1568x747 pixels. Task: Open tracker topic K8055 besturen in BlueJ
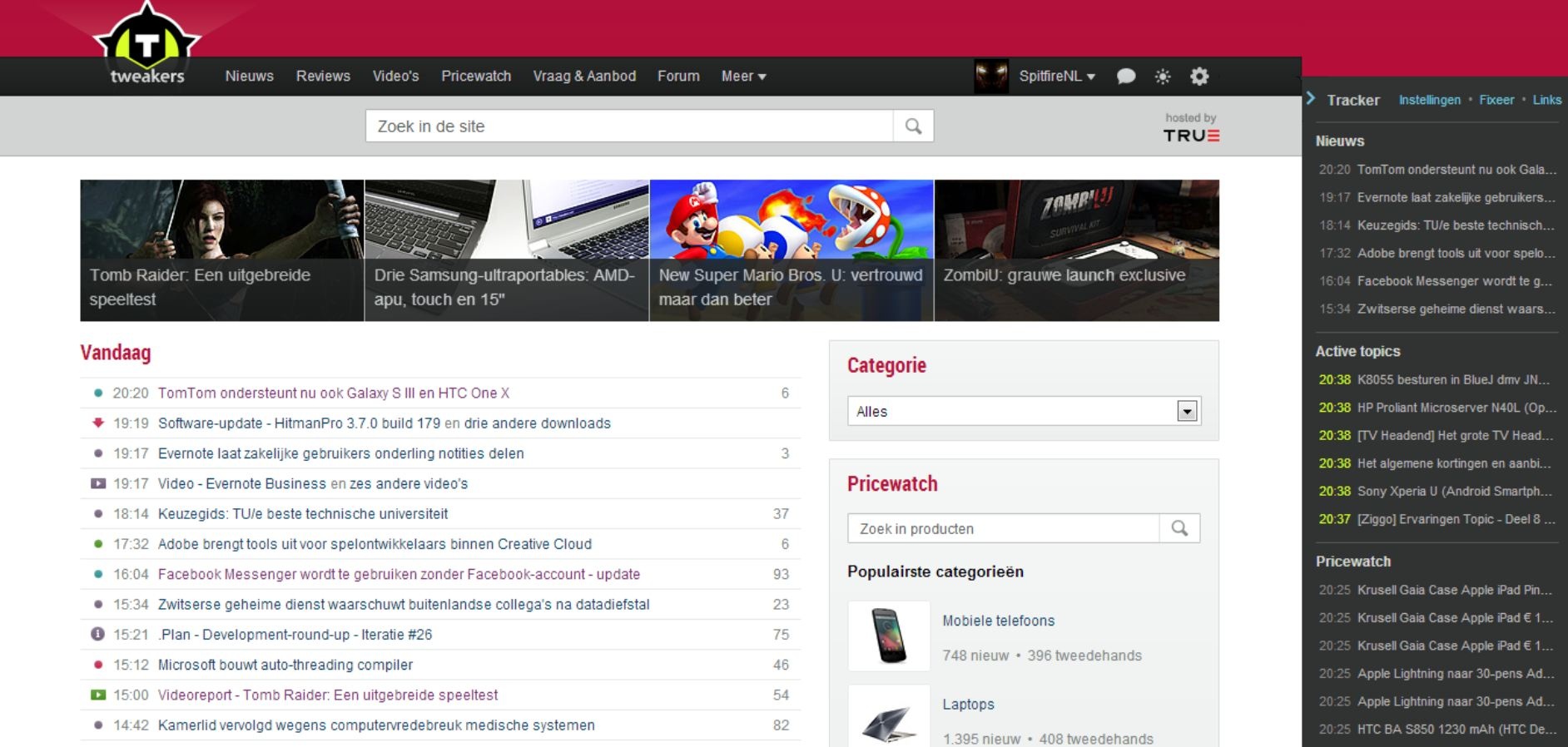pos(1453,379)
